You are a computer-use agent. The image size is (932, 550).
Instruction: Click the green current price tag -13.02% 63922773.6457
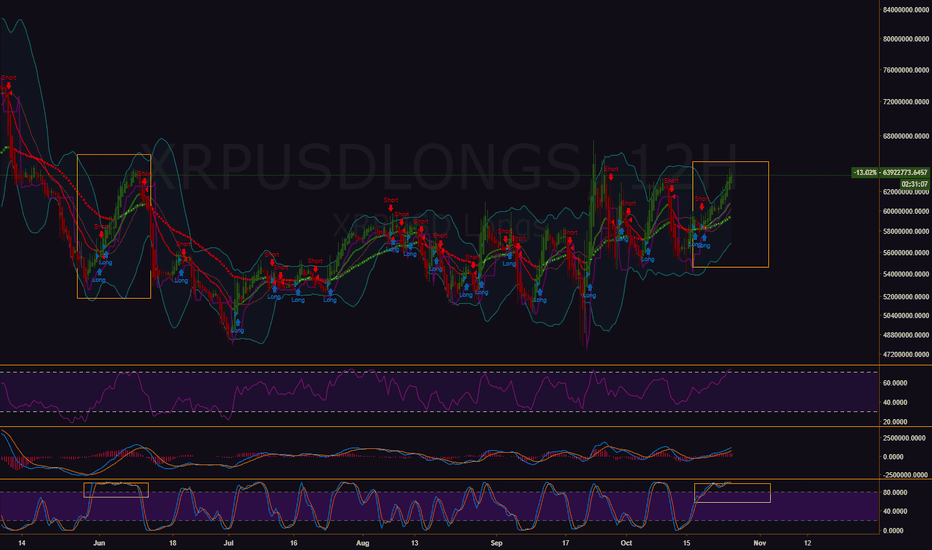890,172
